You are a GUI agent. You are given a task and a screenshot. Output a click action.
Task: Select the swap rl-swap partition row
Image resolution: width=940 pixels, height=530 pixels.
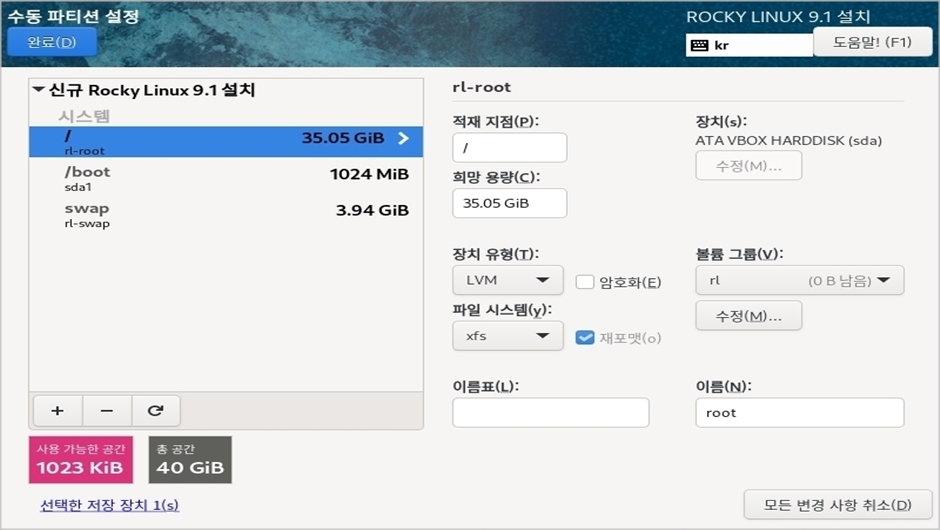coord(226,215)
